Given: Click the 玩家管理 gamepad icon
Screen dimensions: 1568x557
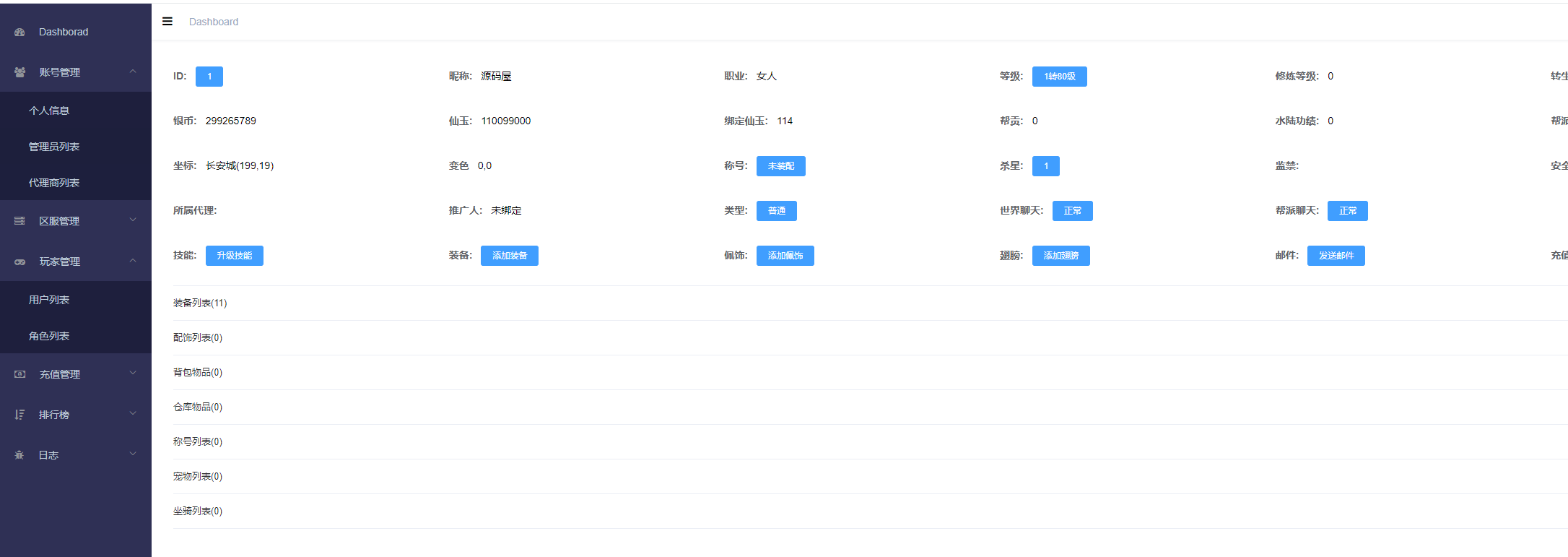Looking at the screenshot, I should coord(19,262).
